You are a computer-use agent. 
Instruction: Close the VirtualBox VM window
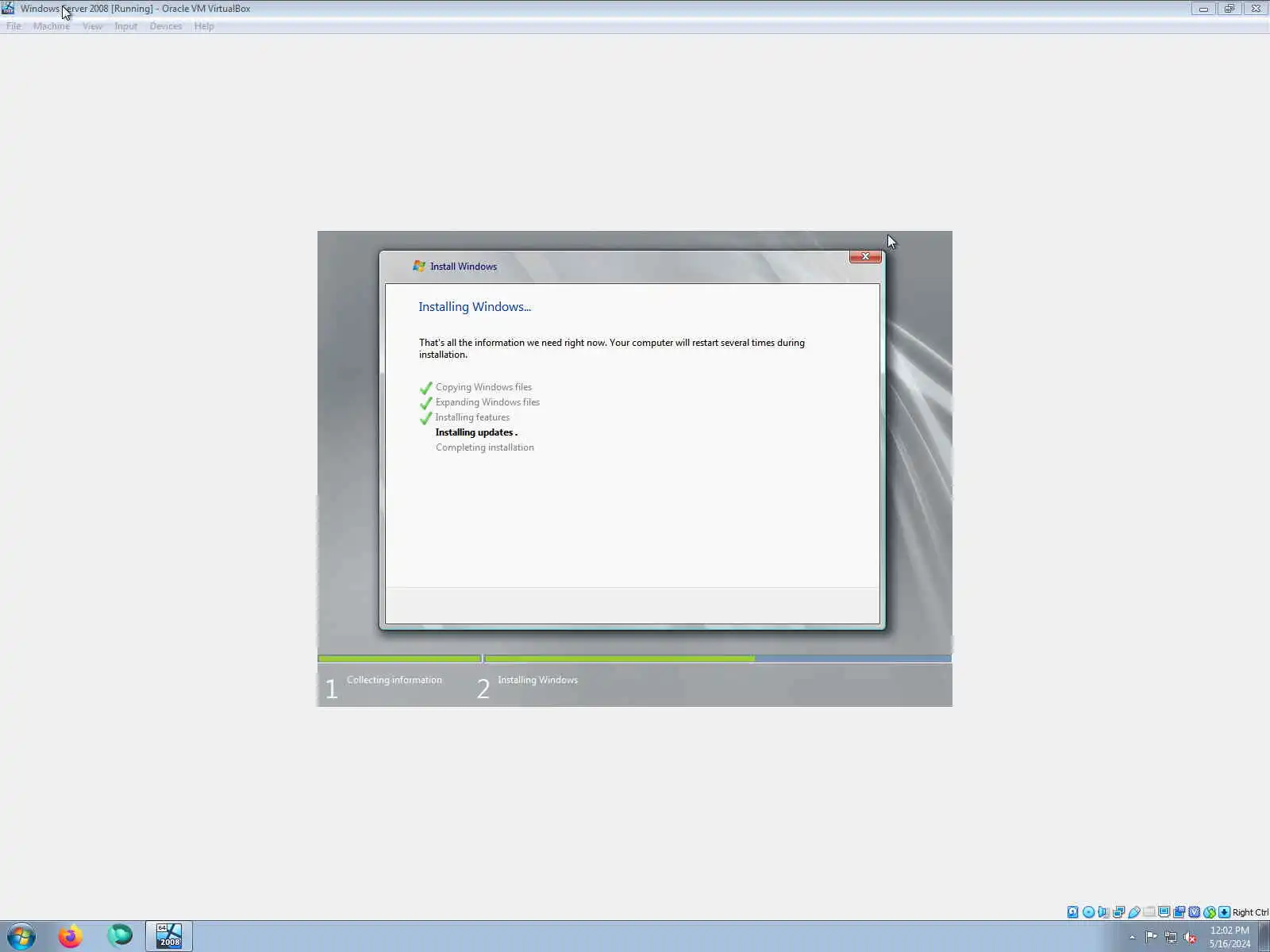1256,9
